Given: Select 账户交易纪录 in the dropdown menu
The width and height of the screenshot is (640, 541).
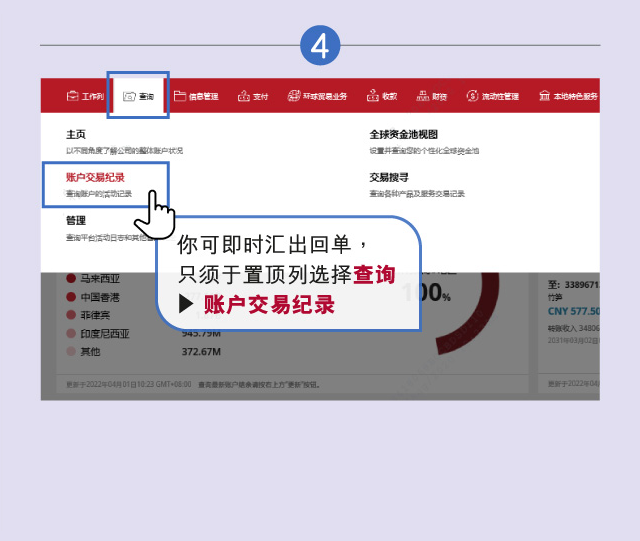Looking at the screenshot, I should [95, 177].
